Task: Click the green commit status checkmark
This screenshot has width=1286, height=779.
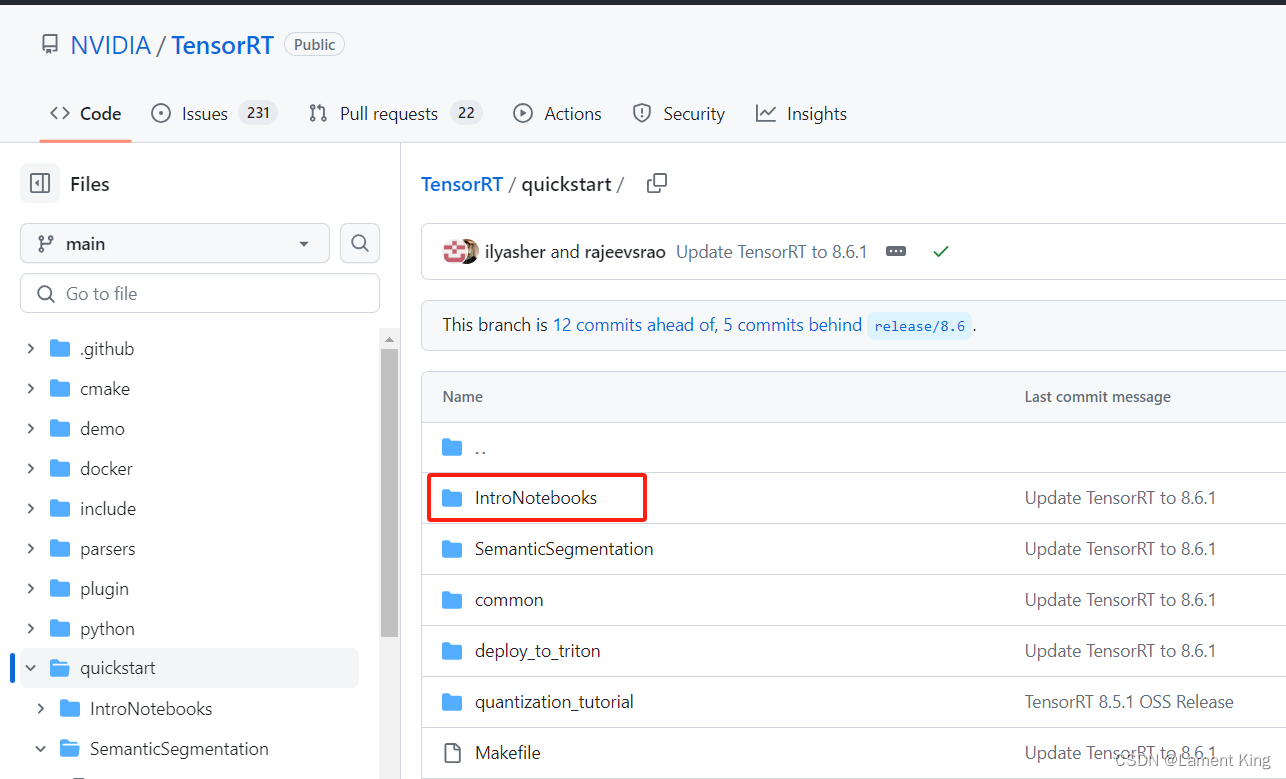Action: pyautogui.click(x=940, y=252)
